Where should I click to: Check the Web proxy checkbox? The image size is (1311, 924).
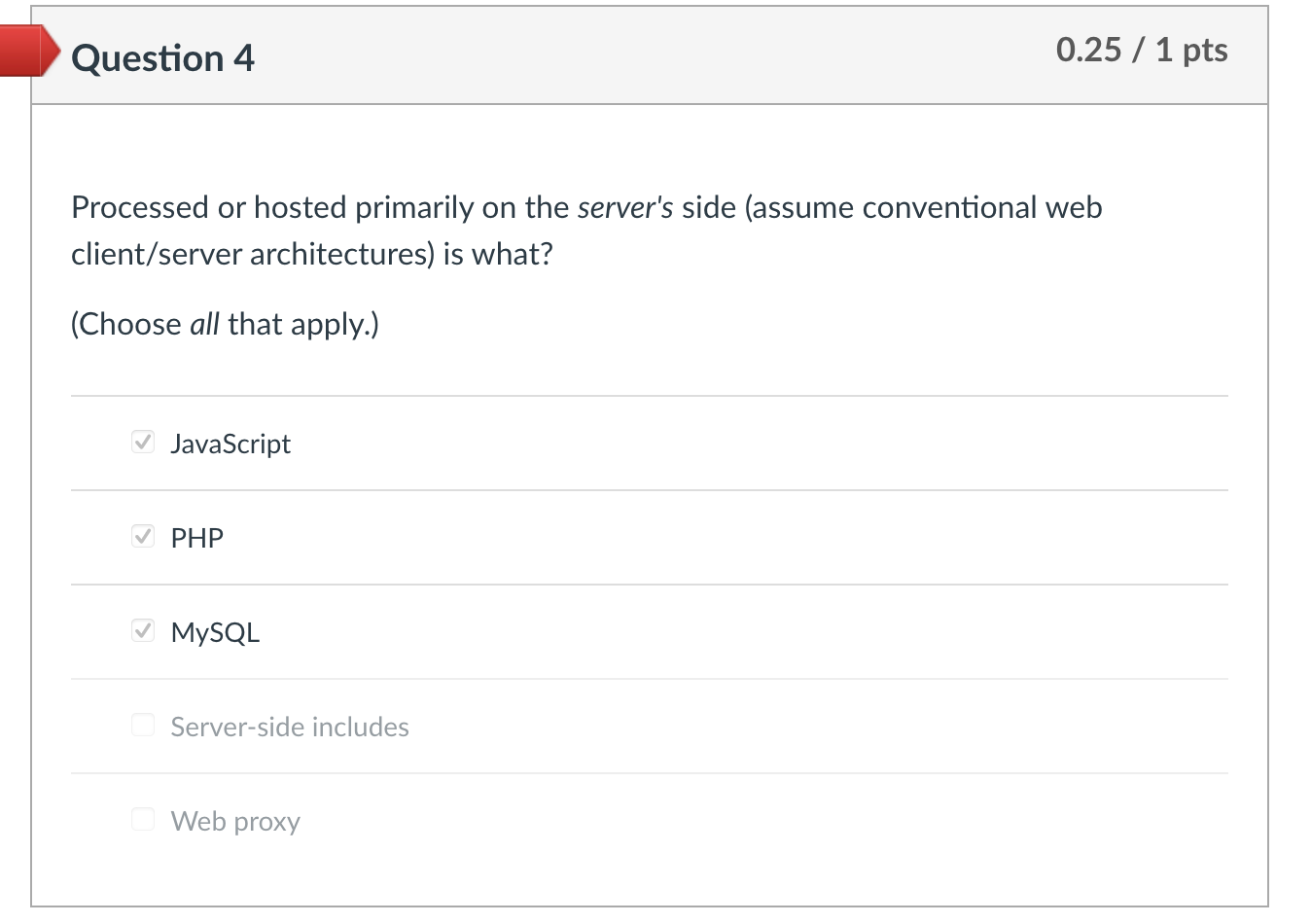coord(142,819)
